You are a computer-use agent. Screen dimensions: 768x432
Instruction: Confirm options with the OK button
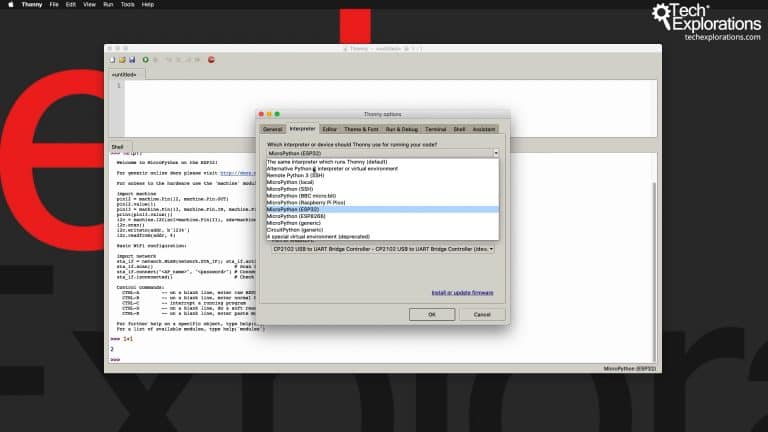click(x=432, y=314)
